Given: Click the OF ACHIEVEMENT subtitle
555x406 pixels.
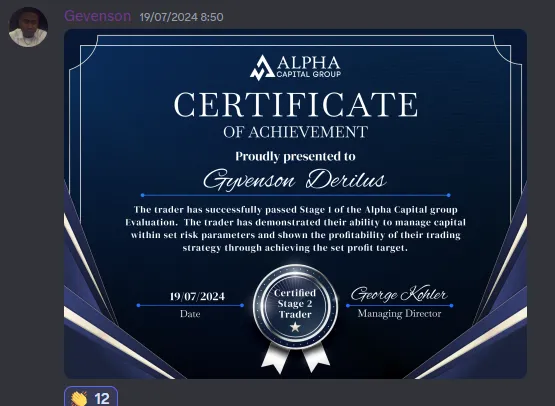Looking at the screenshot, I should pyautogui.click(x=296, y=132).
